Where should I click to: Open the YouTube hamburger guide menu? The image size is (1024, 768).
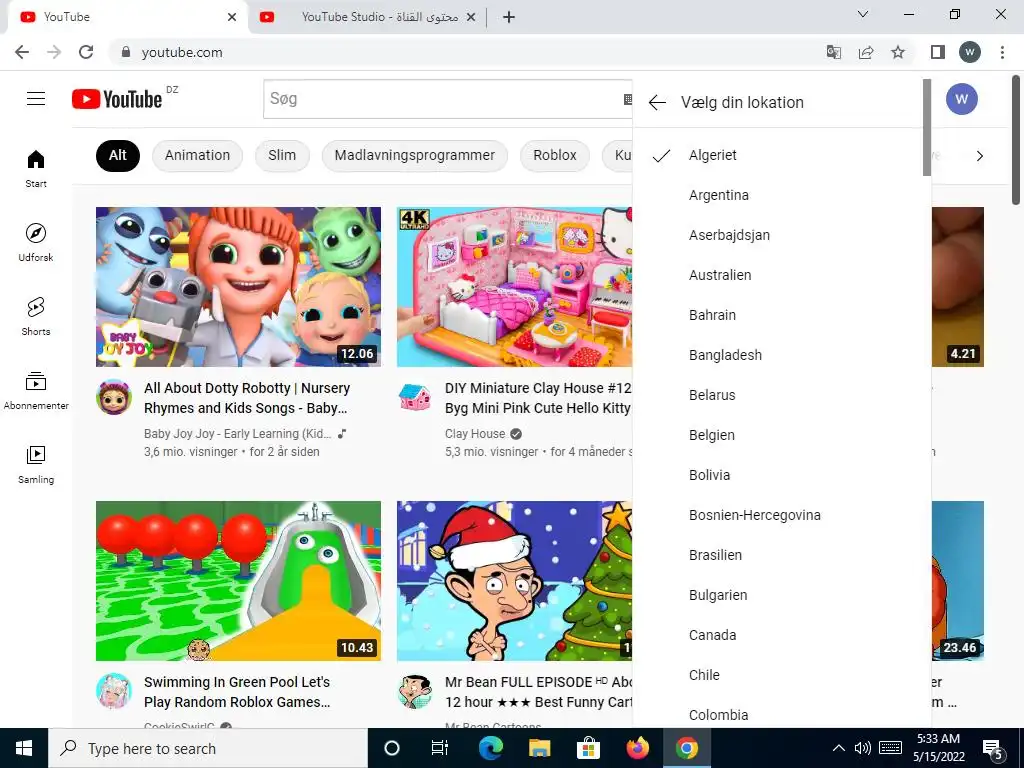36,99
